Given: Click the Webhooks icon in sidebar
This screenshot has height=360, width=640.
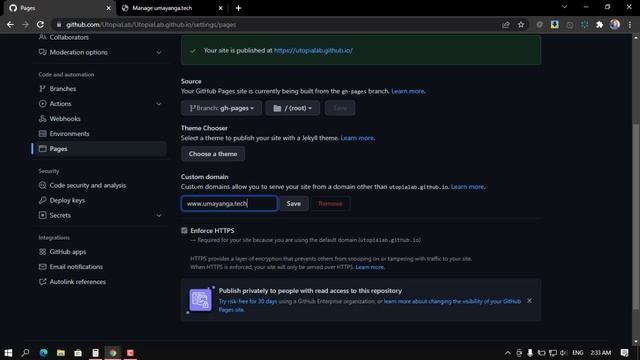Looking at the screenshot, I should tap(42, 119).
